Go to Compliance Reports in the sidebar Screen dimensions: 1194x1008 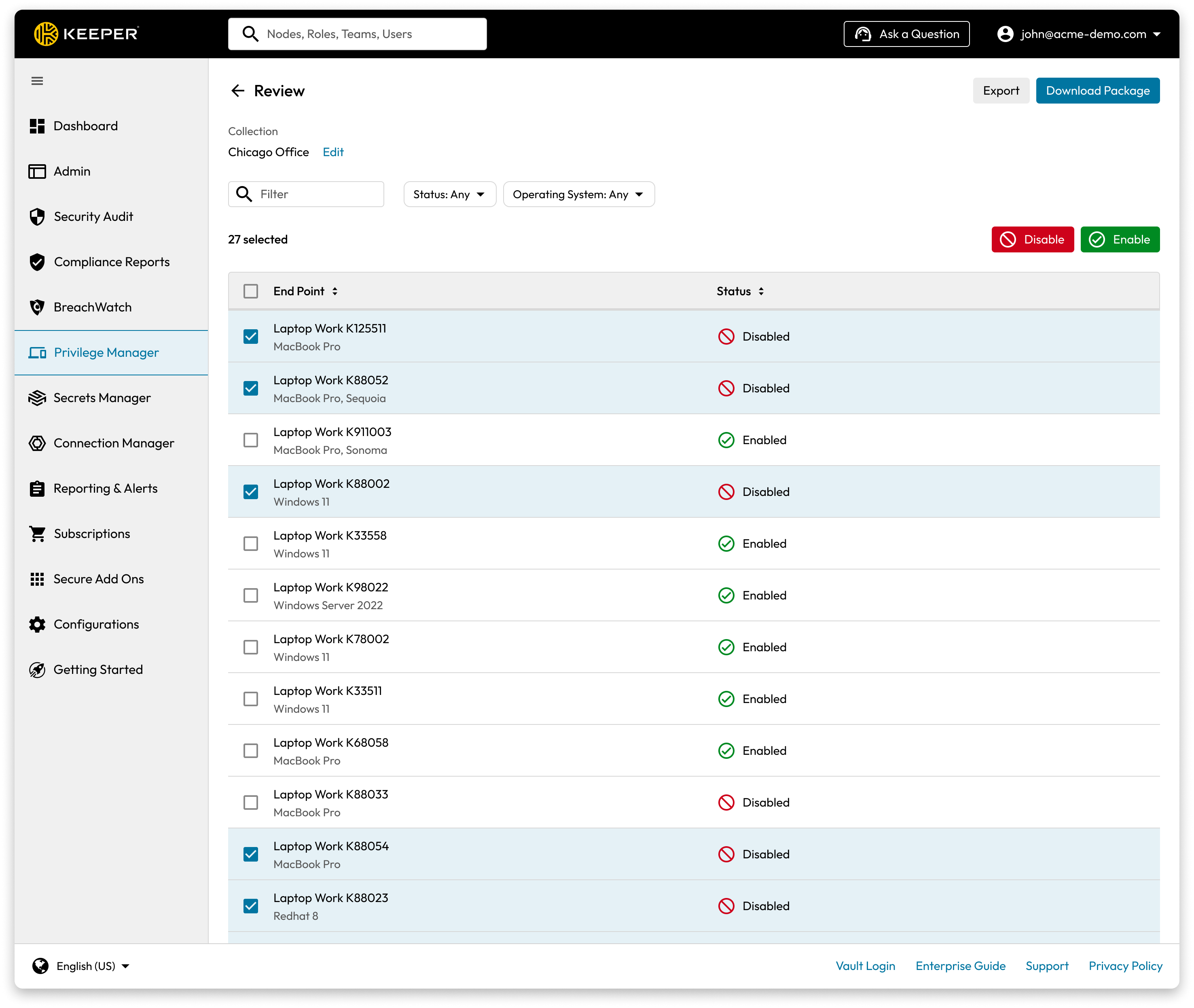coord(111,262)
